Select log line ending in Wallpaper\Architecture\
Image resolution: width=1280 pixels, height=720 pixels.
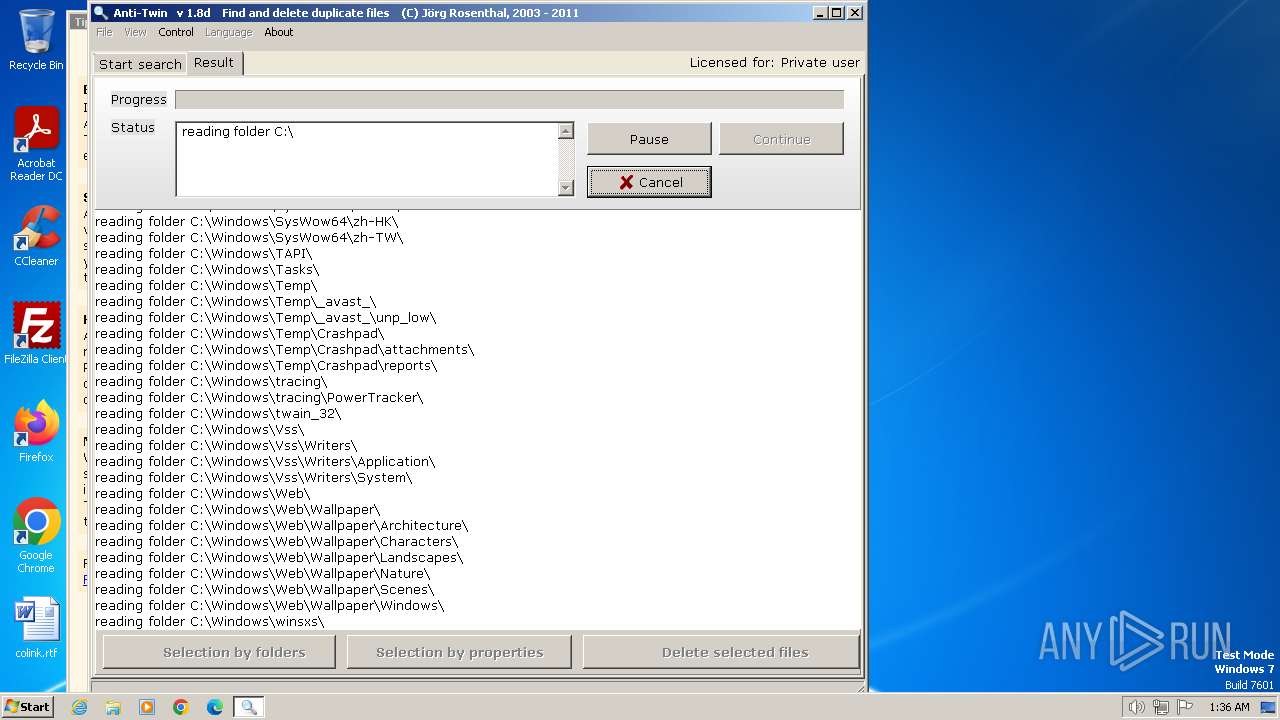click(x=282, y=525)
